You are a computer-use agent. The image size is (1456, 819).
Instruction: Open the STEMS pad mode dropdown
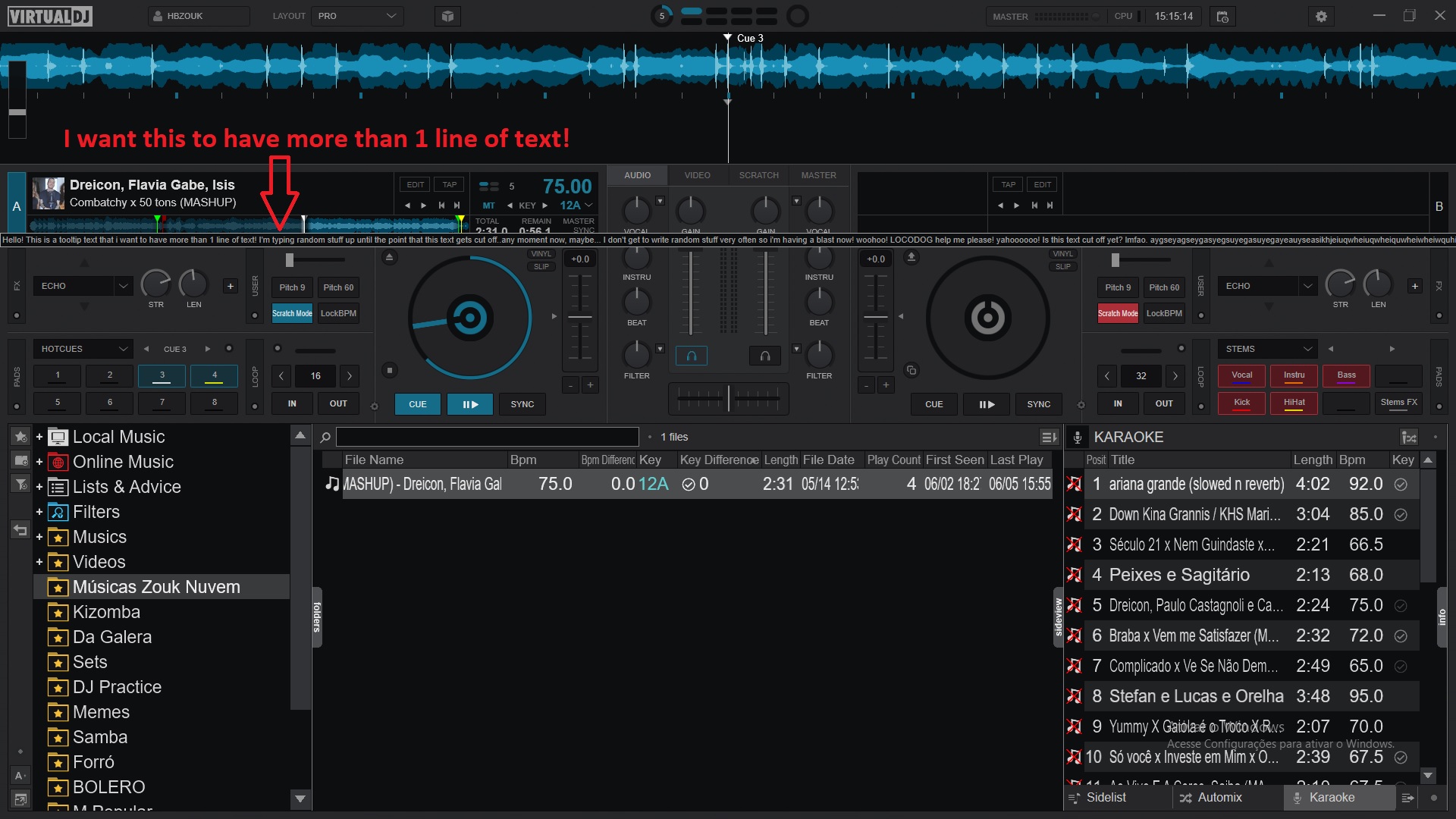pos(1267,349)
